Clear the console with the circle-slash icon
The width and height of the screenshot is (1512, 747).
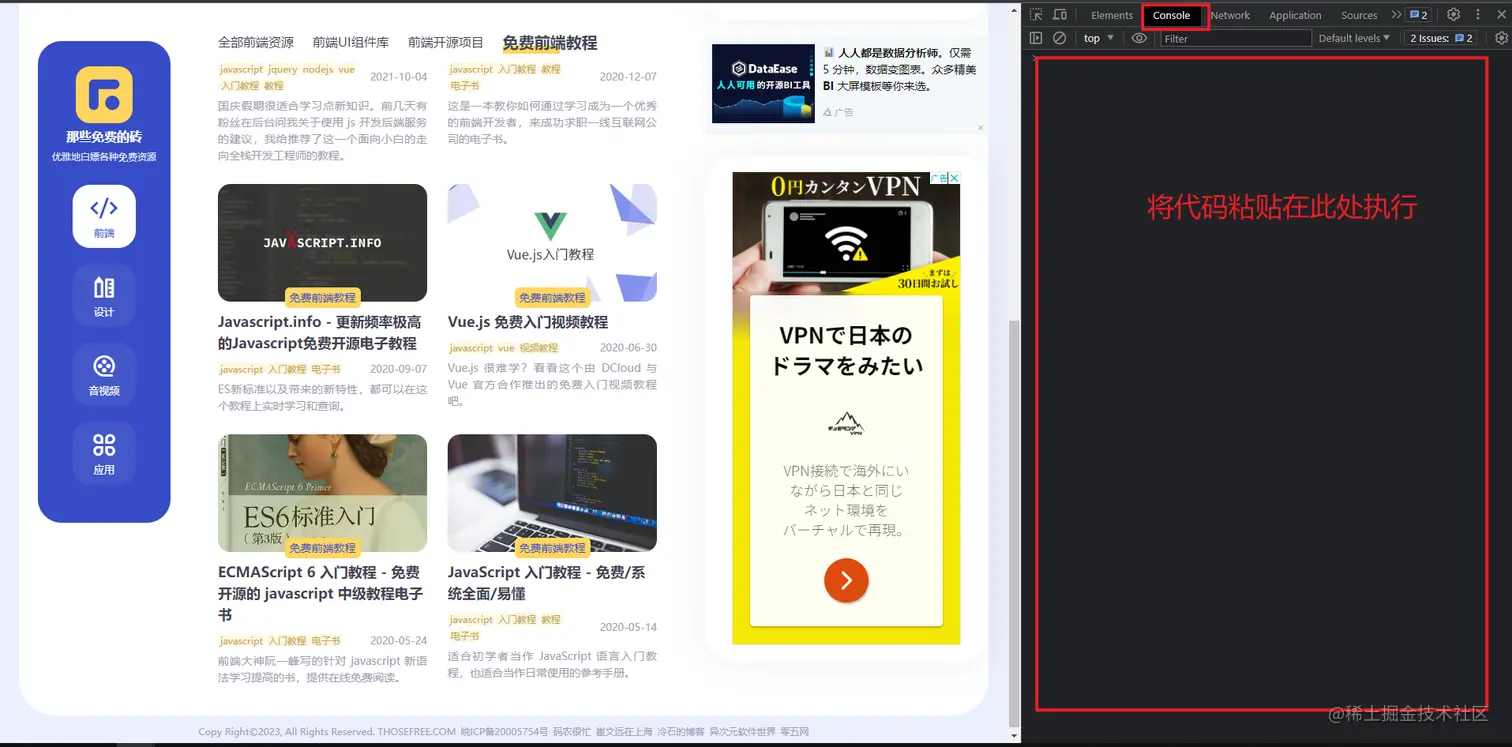(1058, 38)
